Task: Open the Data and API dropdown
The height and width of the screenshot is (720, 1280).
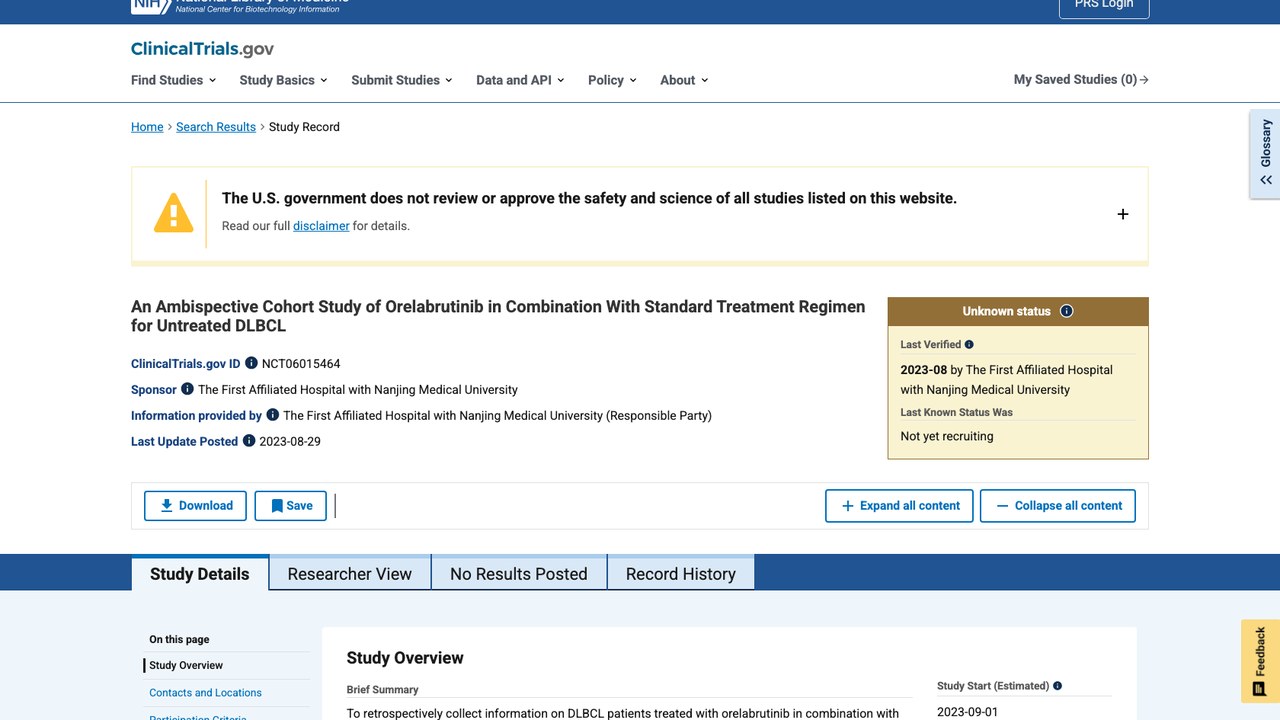Action: [x=520, y=80]
